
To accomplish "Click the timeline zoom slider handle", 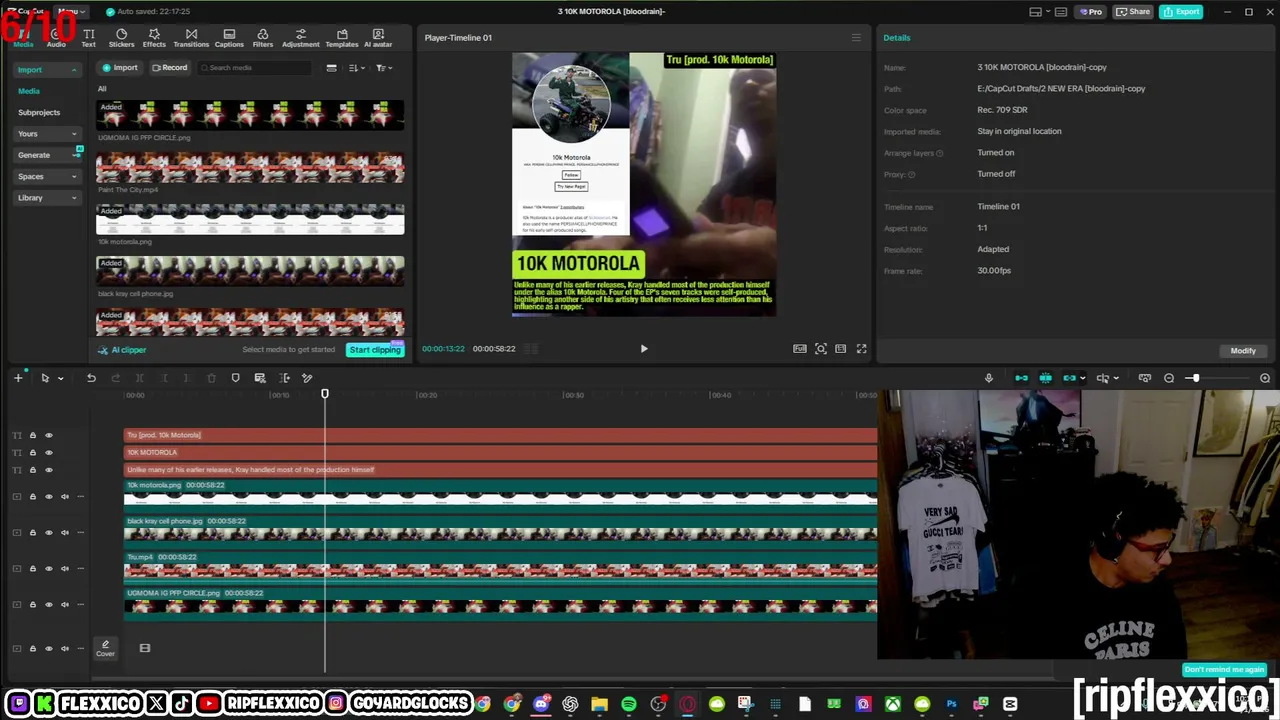I will (1194, 378).
